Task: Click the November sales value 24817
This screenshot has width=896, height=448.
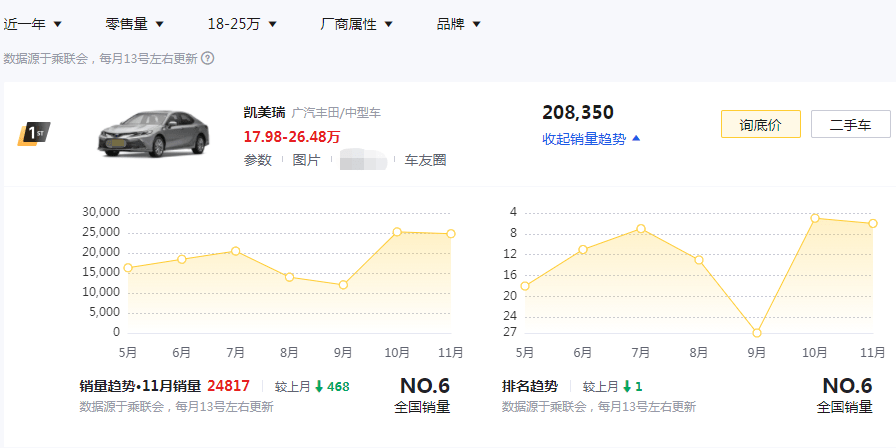Action: (229, 386)
